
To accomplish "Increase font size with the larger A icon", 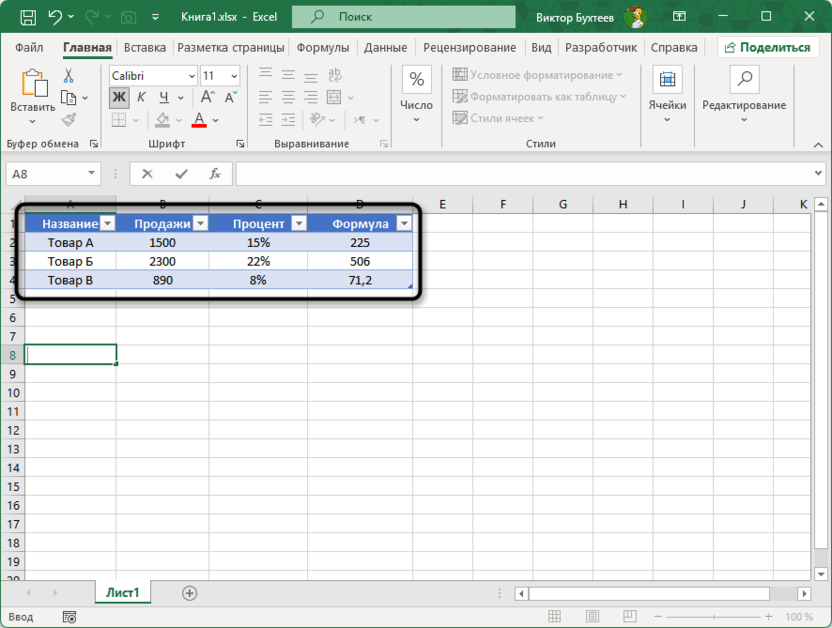I will tap(208, 97).
